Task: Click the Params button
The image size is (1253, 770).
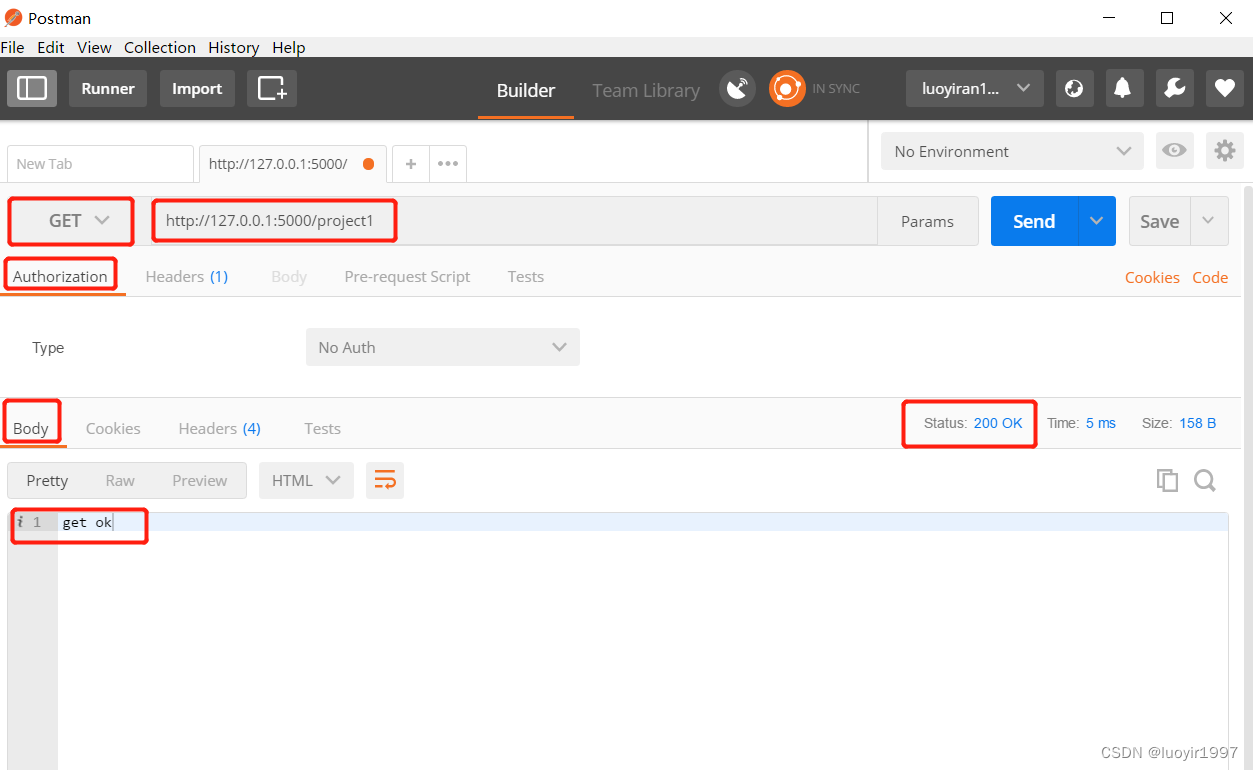Action: (927, 221)
